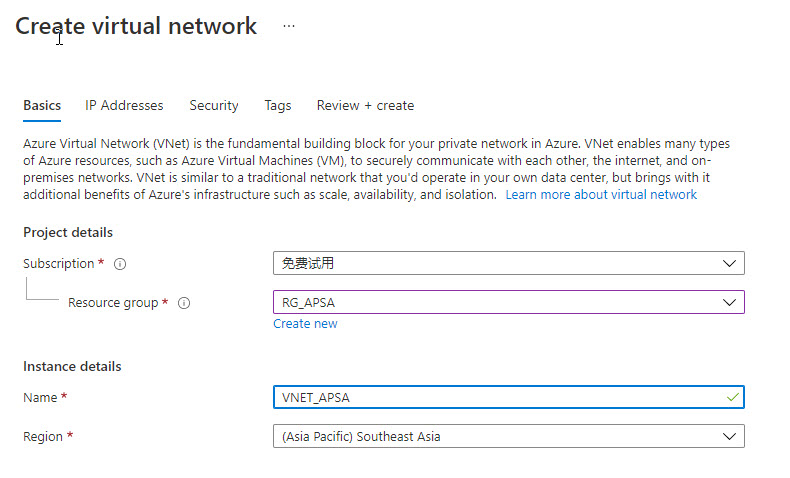Click the Subscription field label
The height and width of the screenshot is (478, 790).
point(58,264)
